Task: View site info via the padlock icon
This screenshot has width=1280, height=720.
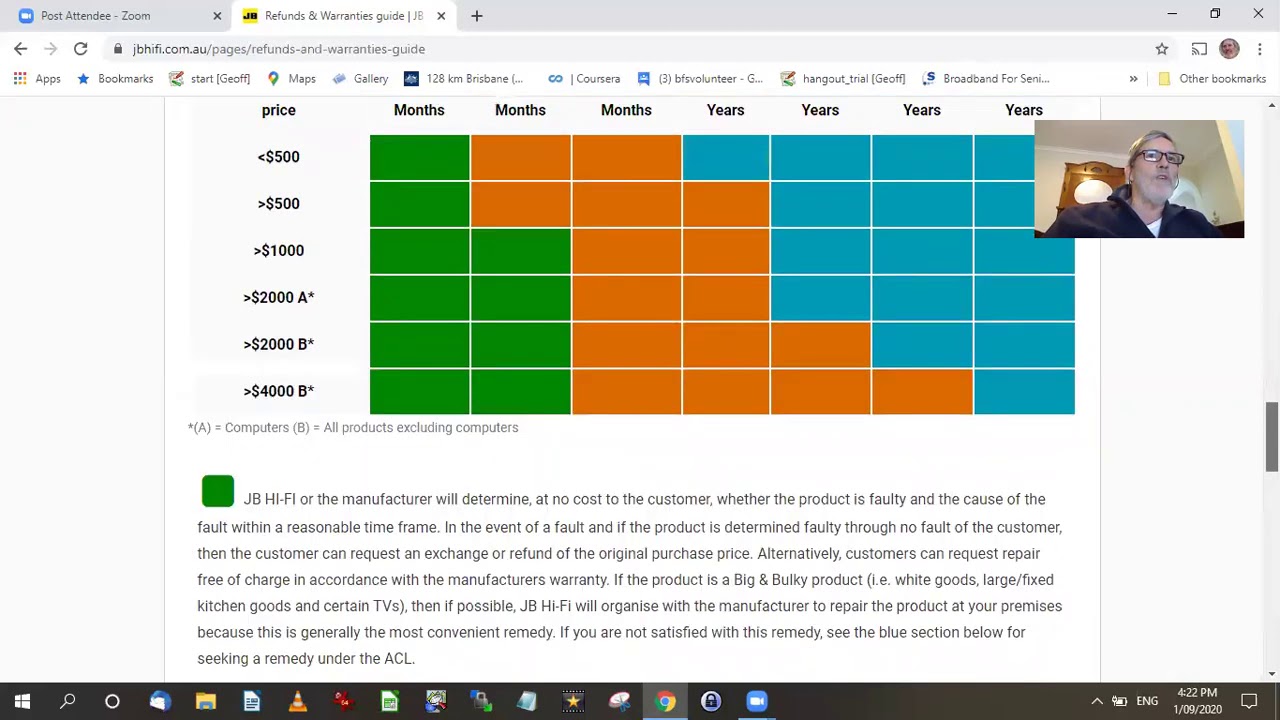Action: click(x=118, y=49)
